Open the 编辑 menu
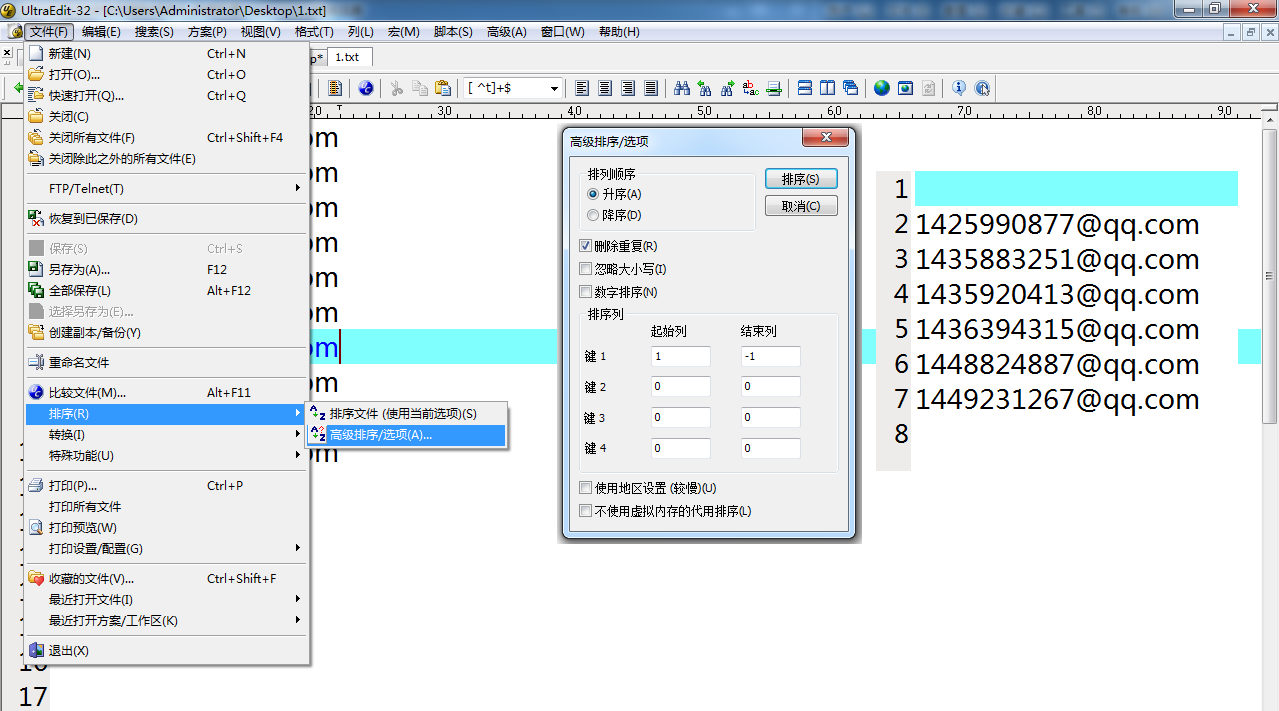1279x711 pixels. 101,32
